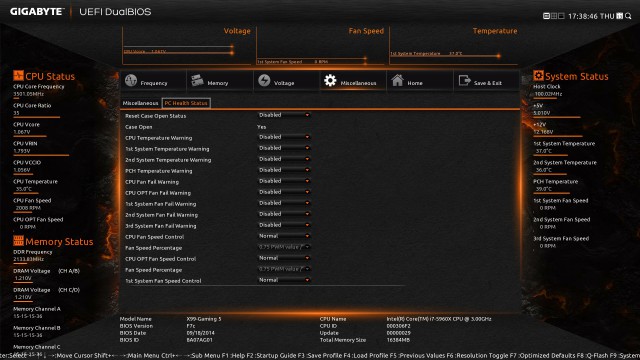Go to the Home menu label
Screen dimensions: 640x360
pos(415,83)
